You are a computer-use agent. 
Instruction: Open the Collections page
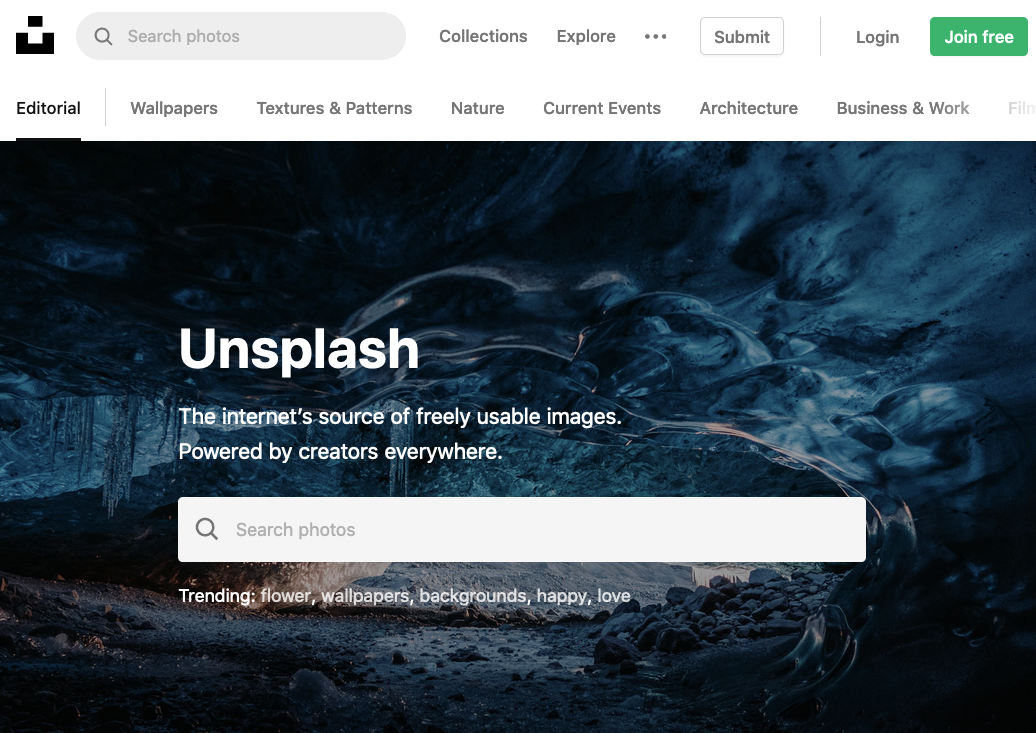483,36
